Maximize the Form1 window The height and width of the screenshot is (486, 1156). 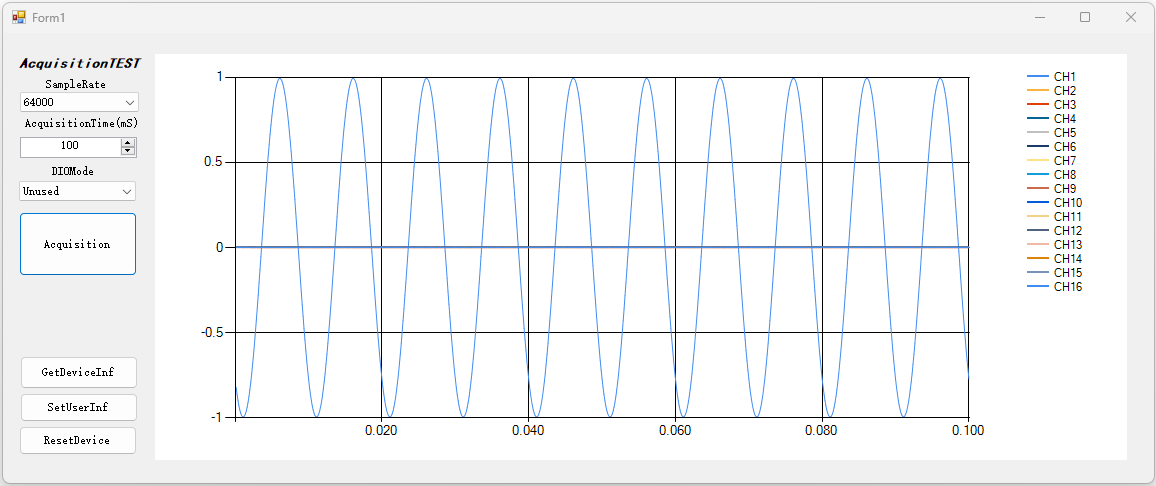coord(1084,17)
